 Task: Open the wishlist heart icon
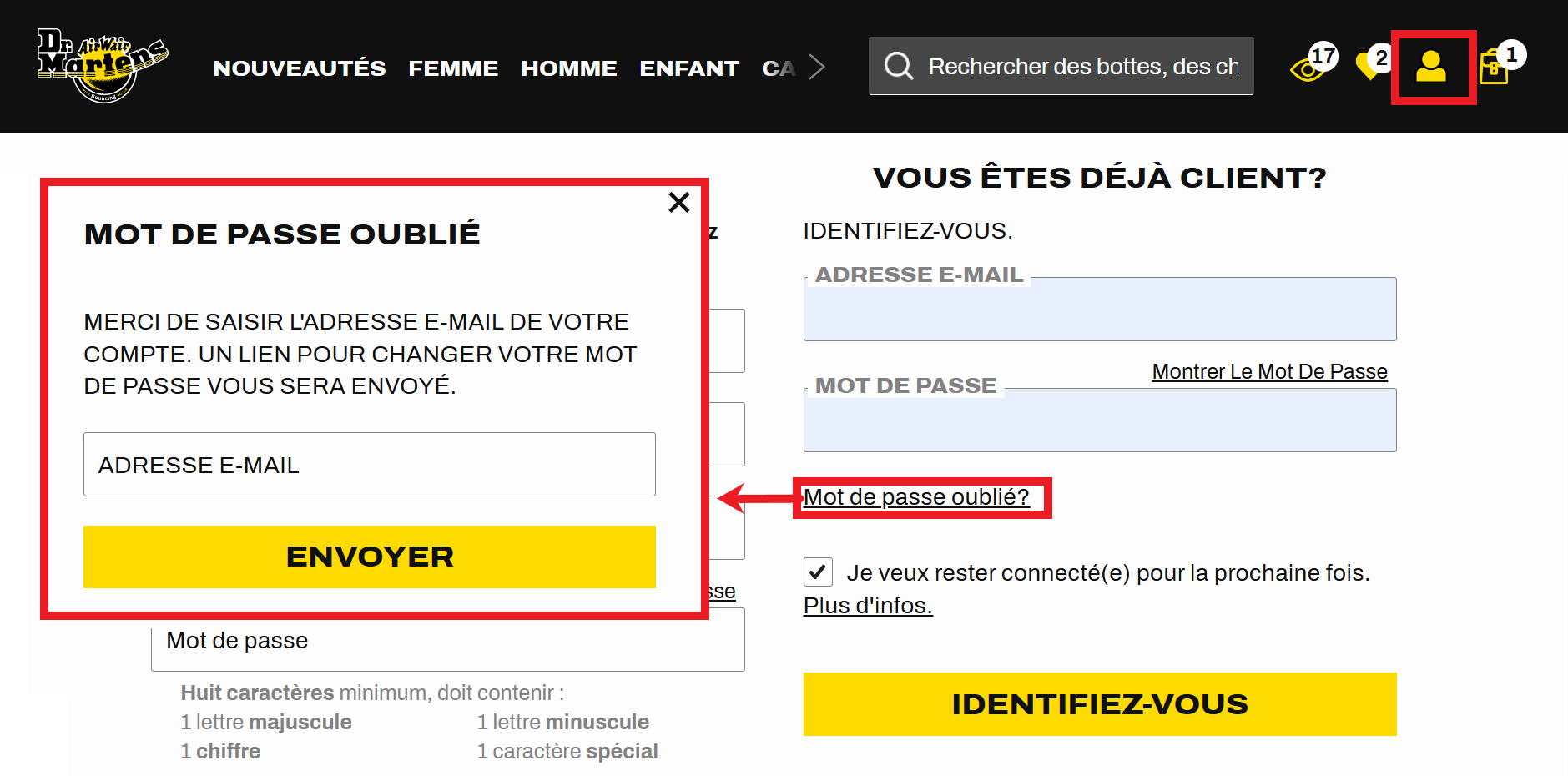click(1369, 66)
